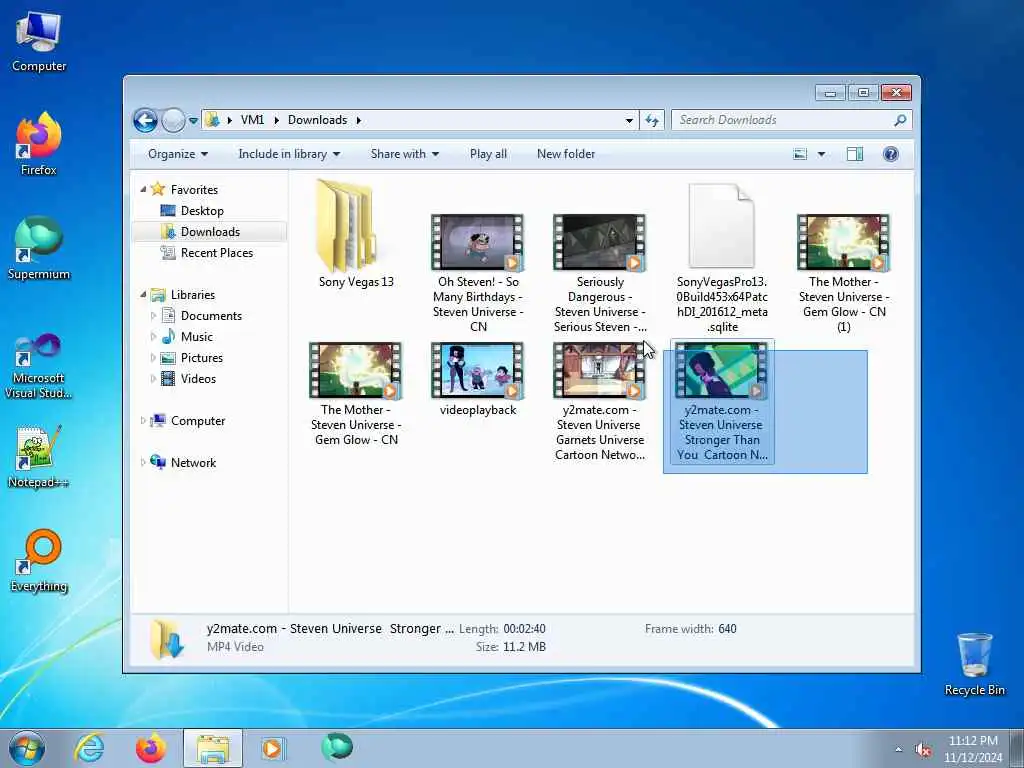Open the Everything desktop shortcut
Screen dimensions: 1024x768
point(39,560)
